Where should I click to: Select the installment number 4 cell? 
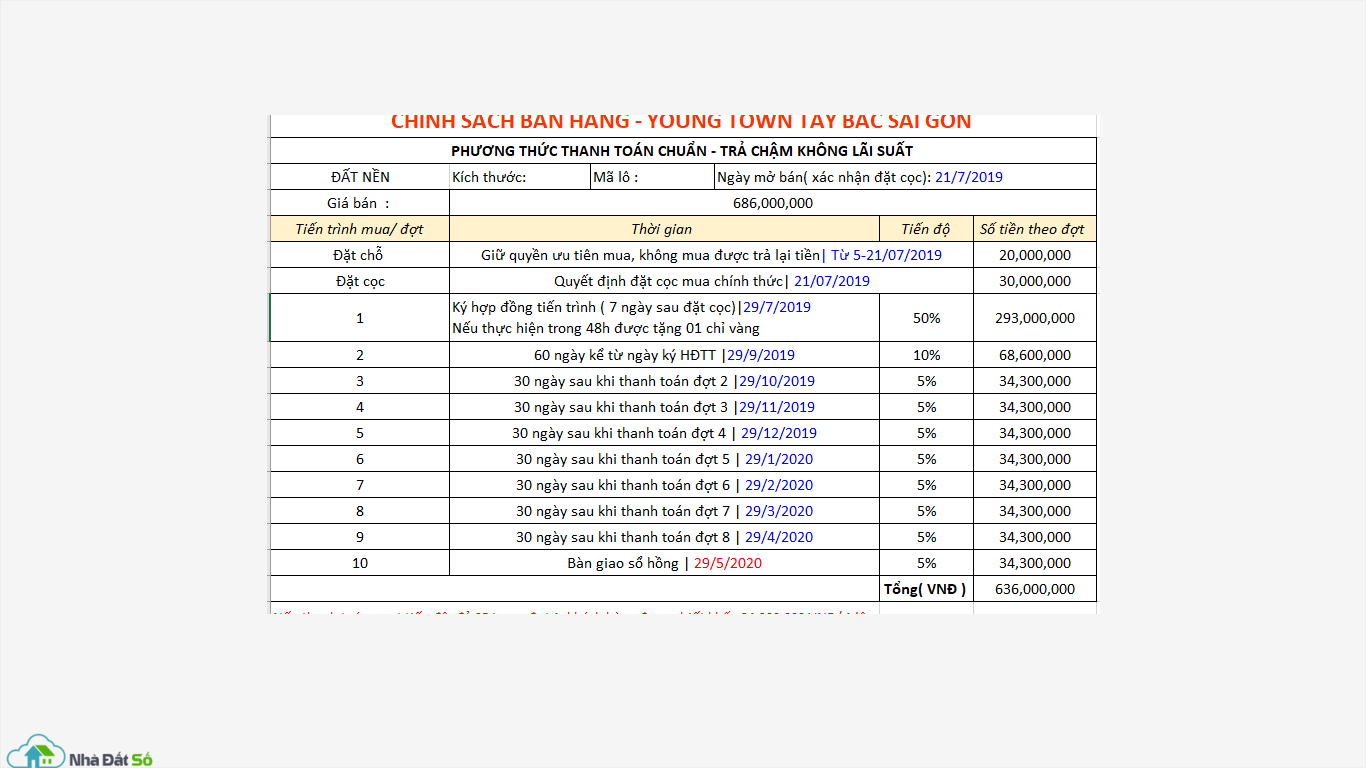pos(360,407)
